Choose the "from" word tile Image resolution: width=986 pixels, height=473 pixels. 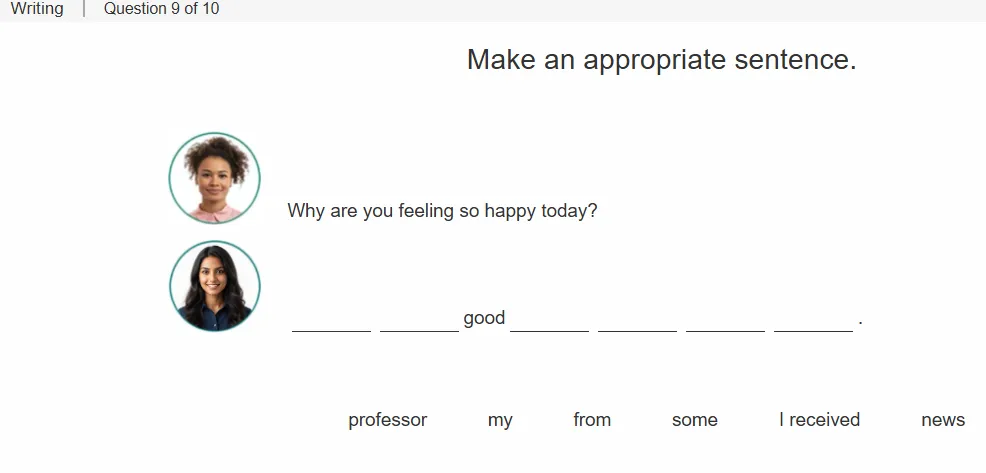pos(592,420)
